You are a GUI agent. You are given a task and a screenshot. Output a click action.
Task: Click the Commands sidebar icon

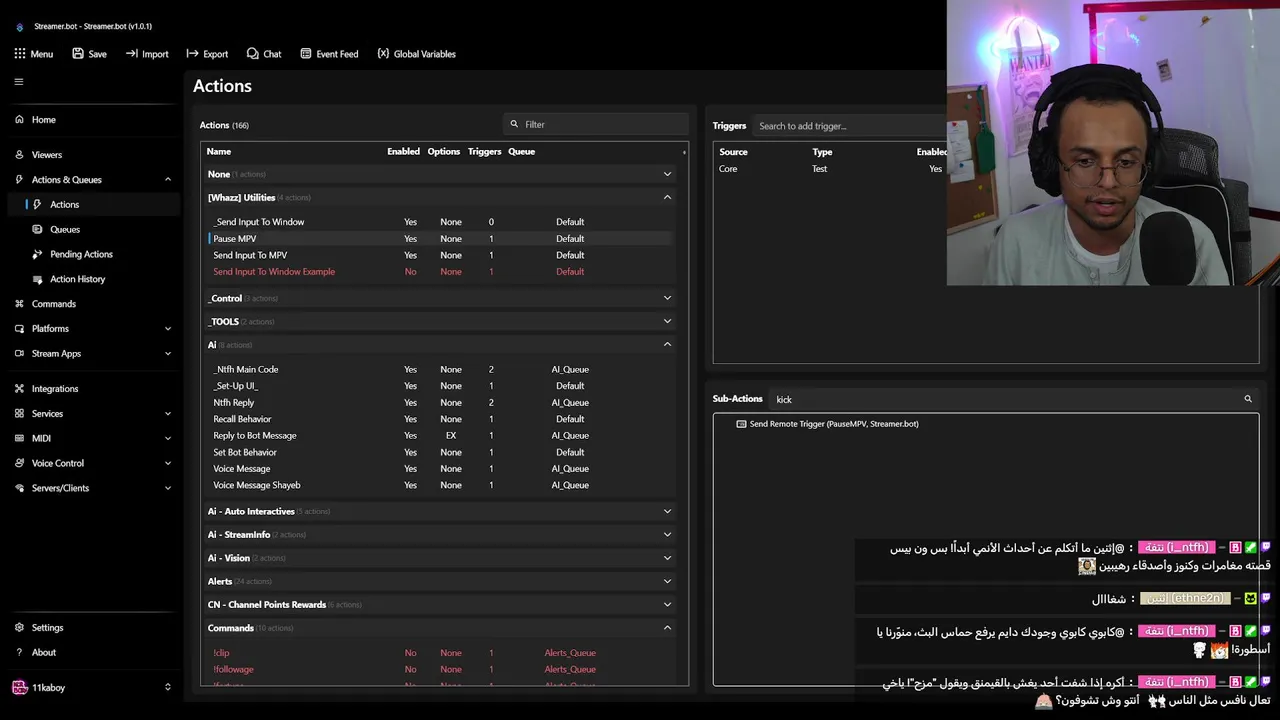pyautogui.click(x=19, y=304)
